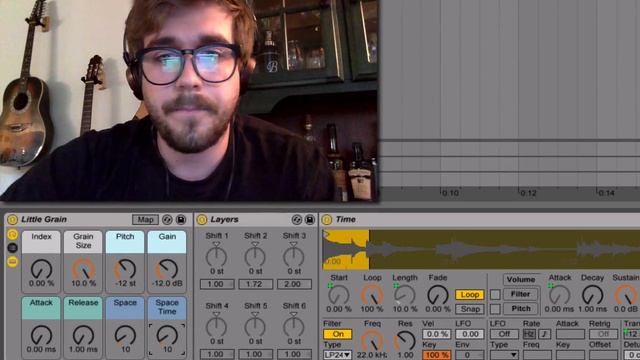Save the Little Grain preset

pos(181,220)
